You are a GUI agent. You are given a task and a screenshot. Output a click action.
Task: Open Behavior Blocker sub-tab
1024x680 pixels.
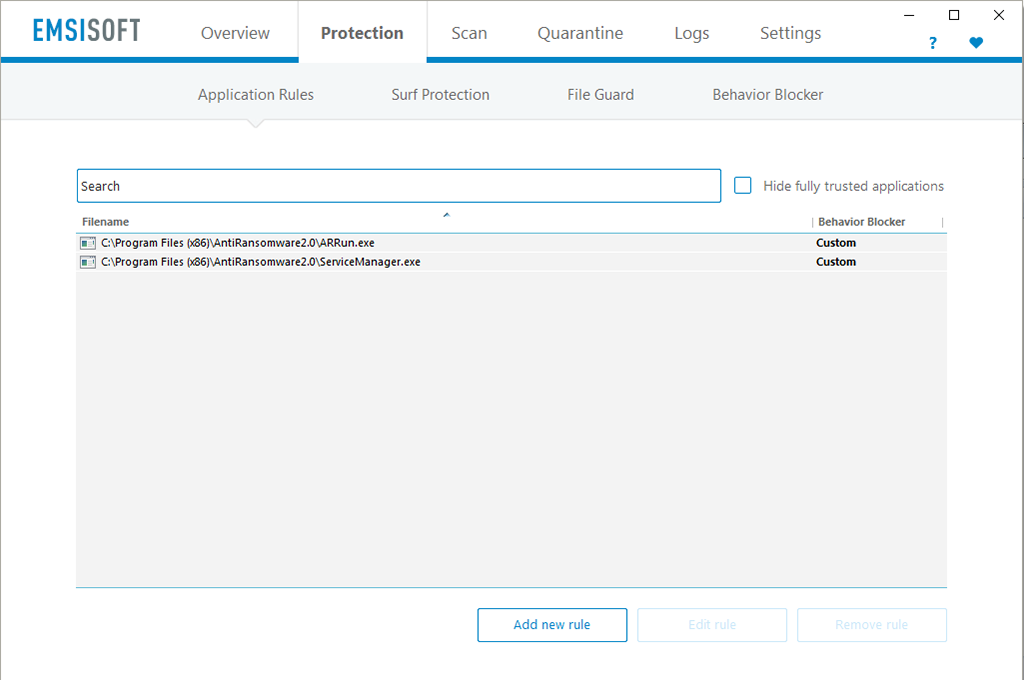(768, 95)
